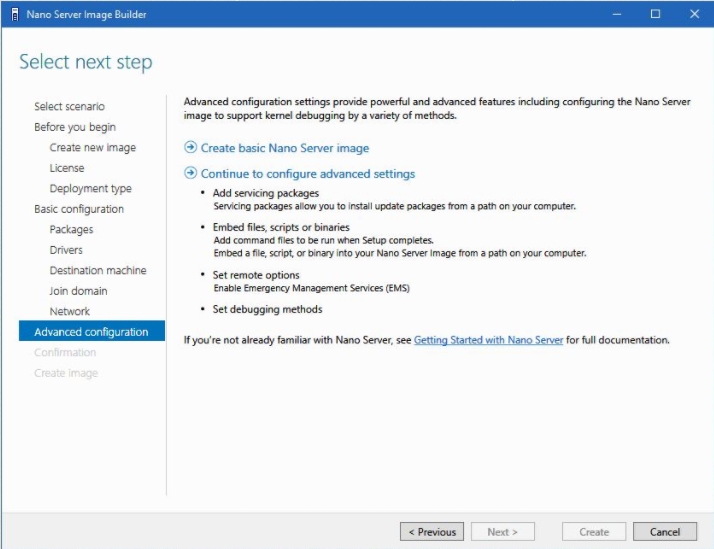Choose Continue to configure advanced settings
714x549 pixels.
click(x=307, y=174)
